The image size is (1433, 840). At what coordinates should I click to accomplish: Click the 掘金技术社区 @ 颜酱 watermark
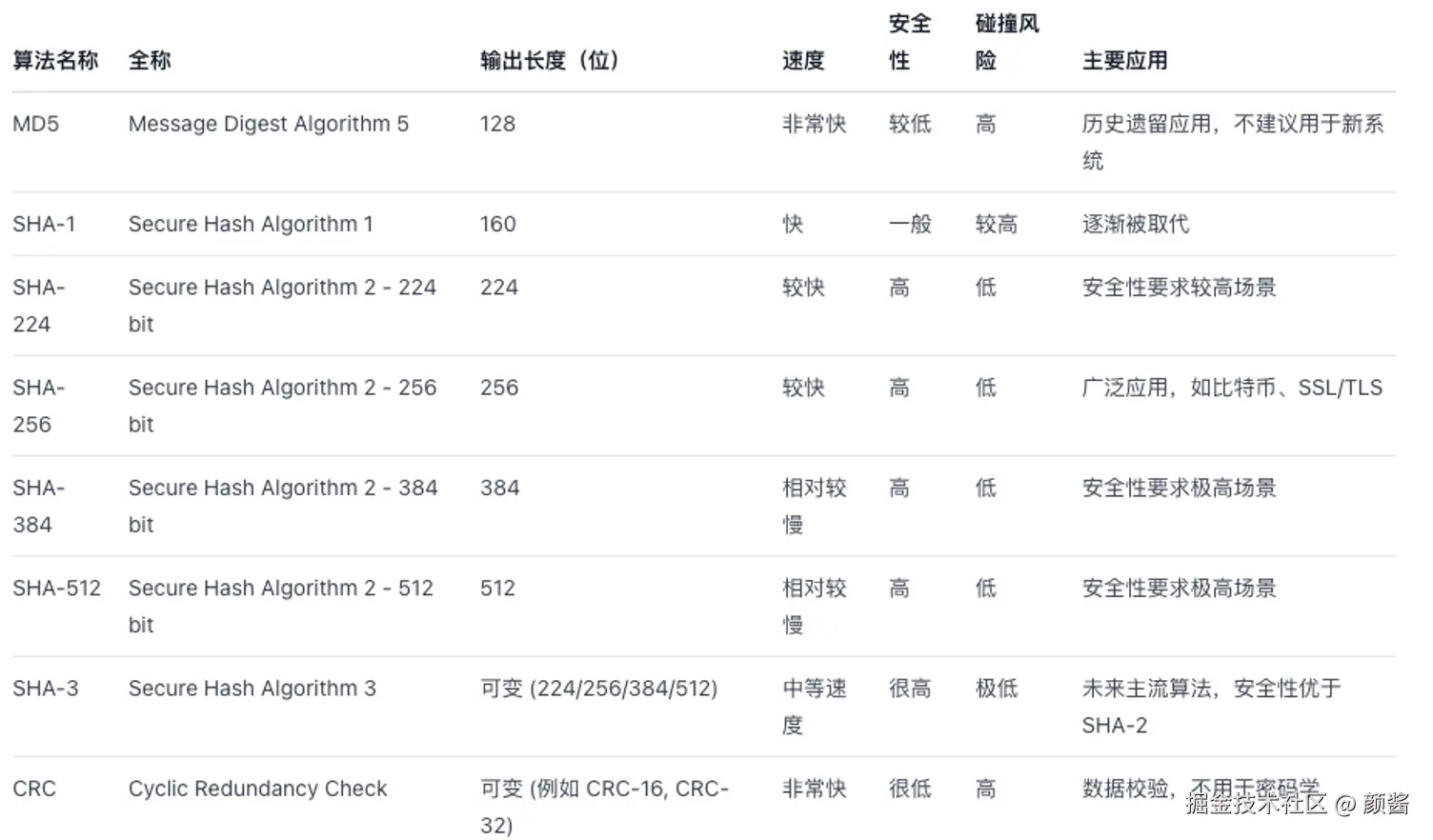pos(1297,804)
